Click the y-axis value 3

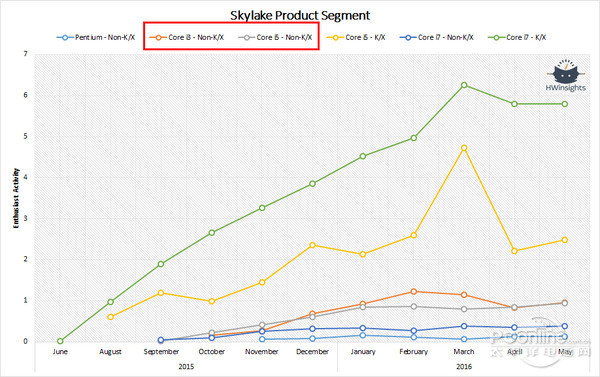(26, 219)
